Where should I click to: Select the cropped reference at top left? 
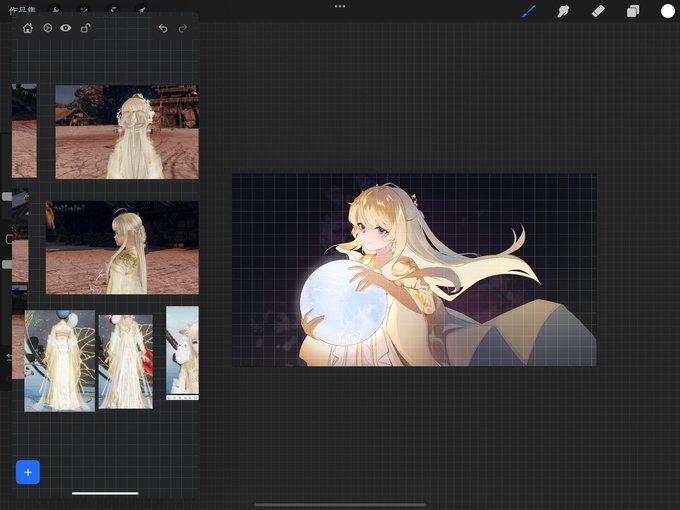(x=24, y=131)
